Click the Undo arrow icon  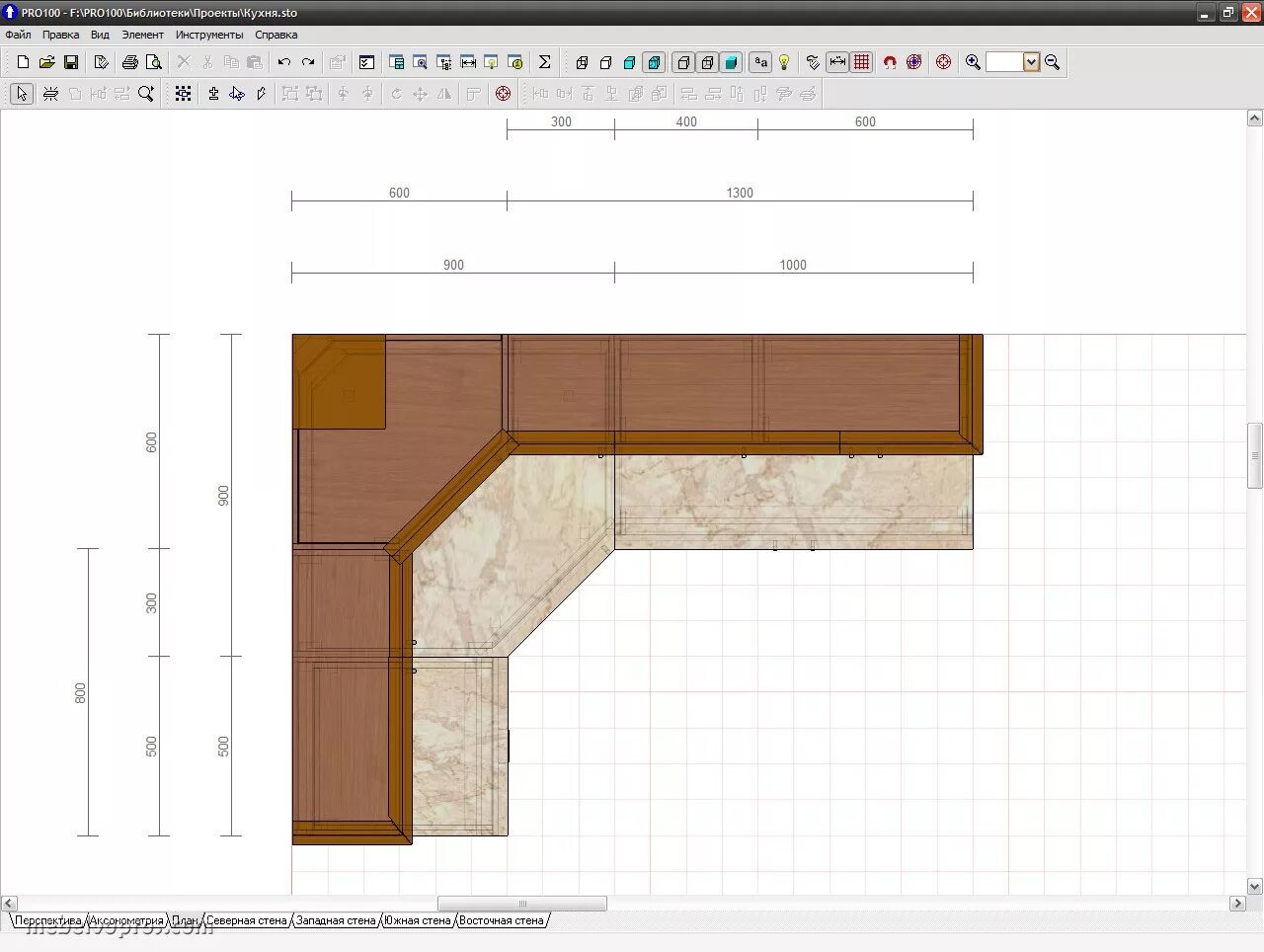point(284,62)
